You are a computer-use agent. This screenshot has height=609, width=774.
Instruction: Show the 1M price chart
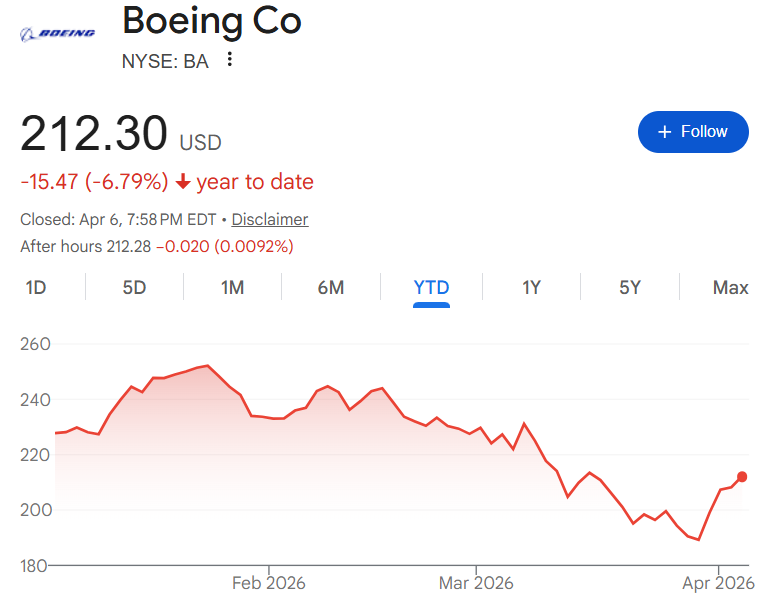tap(232, 288)
